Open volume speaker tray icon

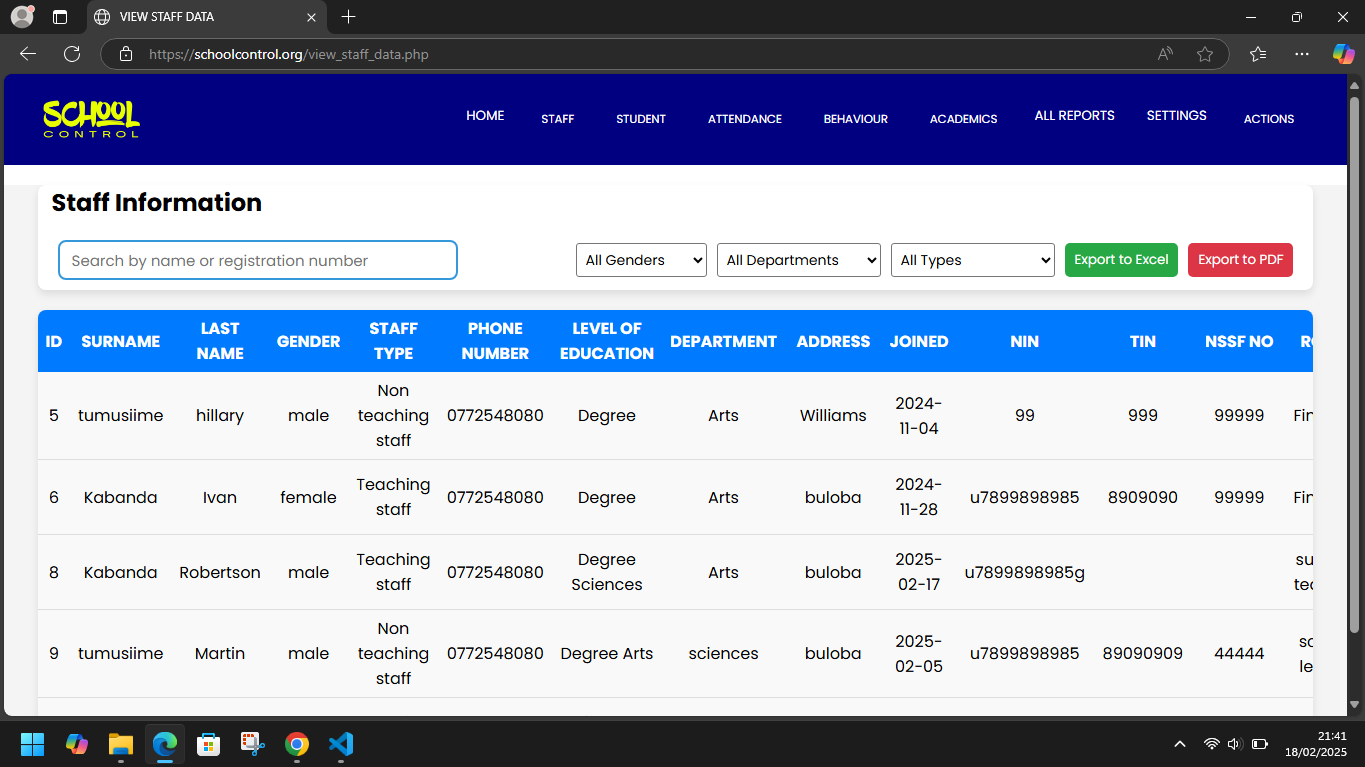click(1234, 744)
